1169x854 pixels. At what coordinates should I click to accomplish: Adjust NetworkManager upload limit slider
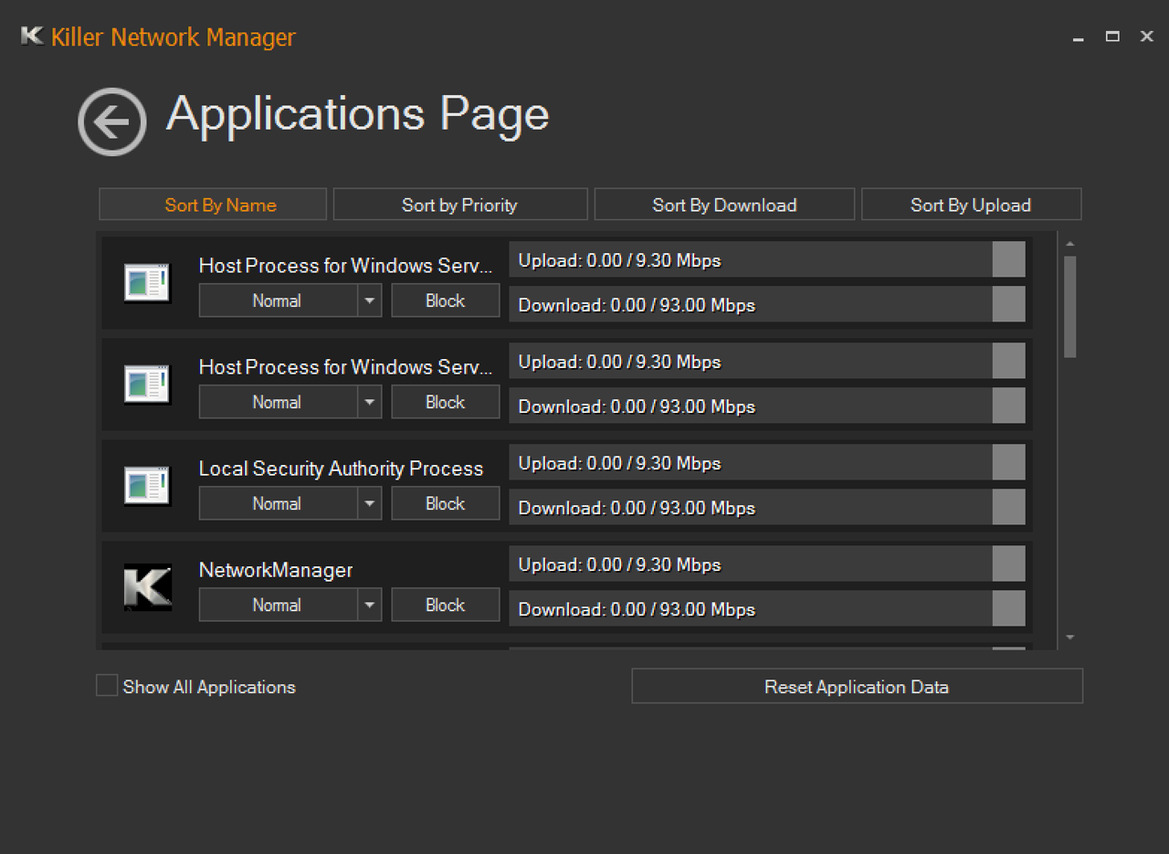coord(1009,564)
